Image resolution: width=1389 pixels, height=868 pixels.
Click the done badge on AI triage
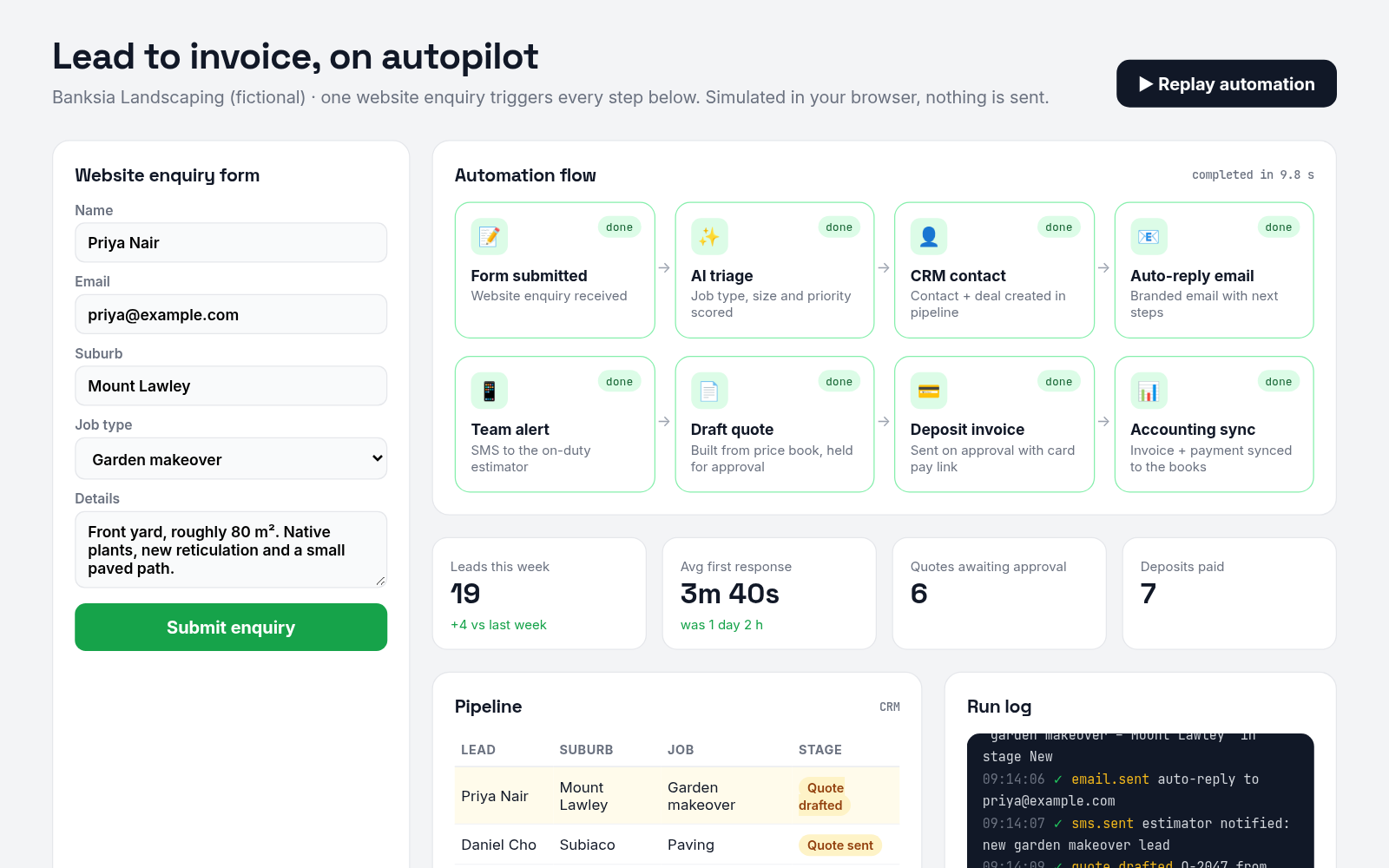click(x=839, y=227)
